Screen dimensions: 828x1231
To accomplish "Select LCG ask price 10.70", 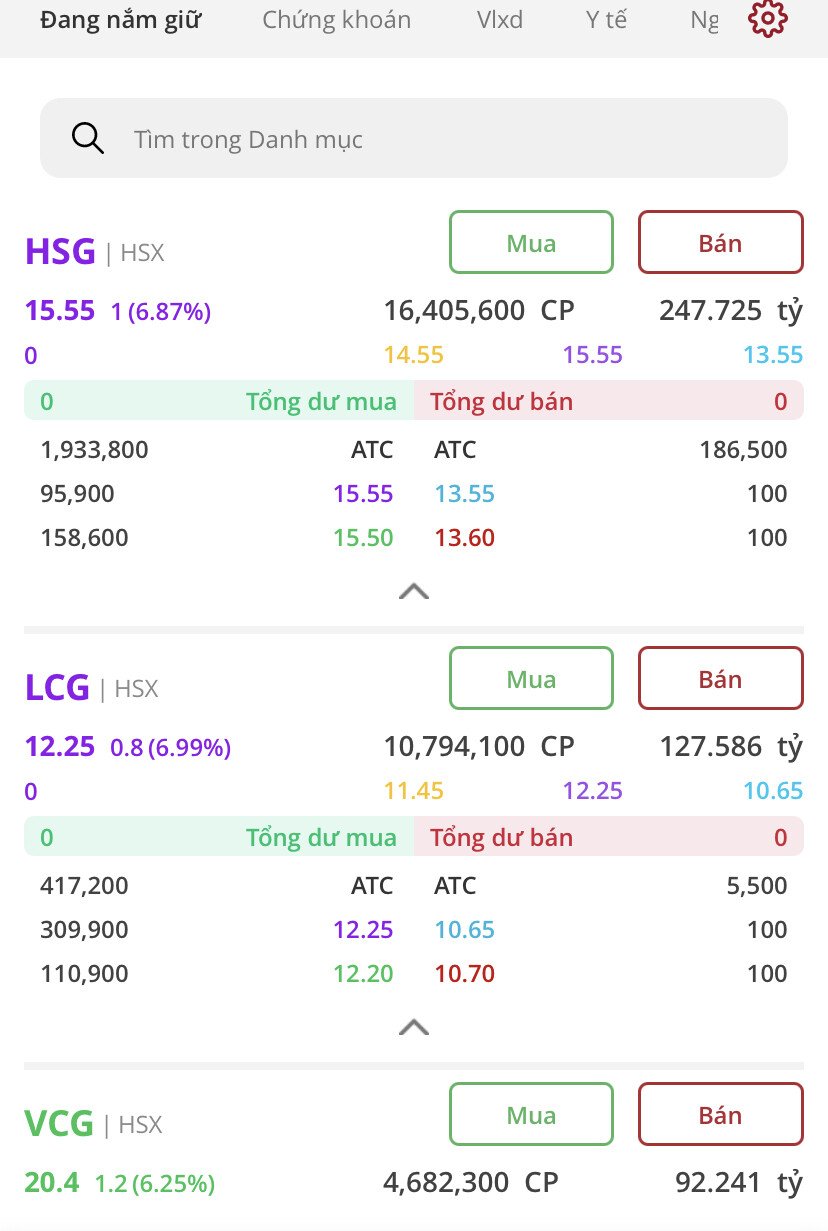I will click(x=465, y=974).
